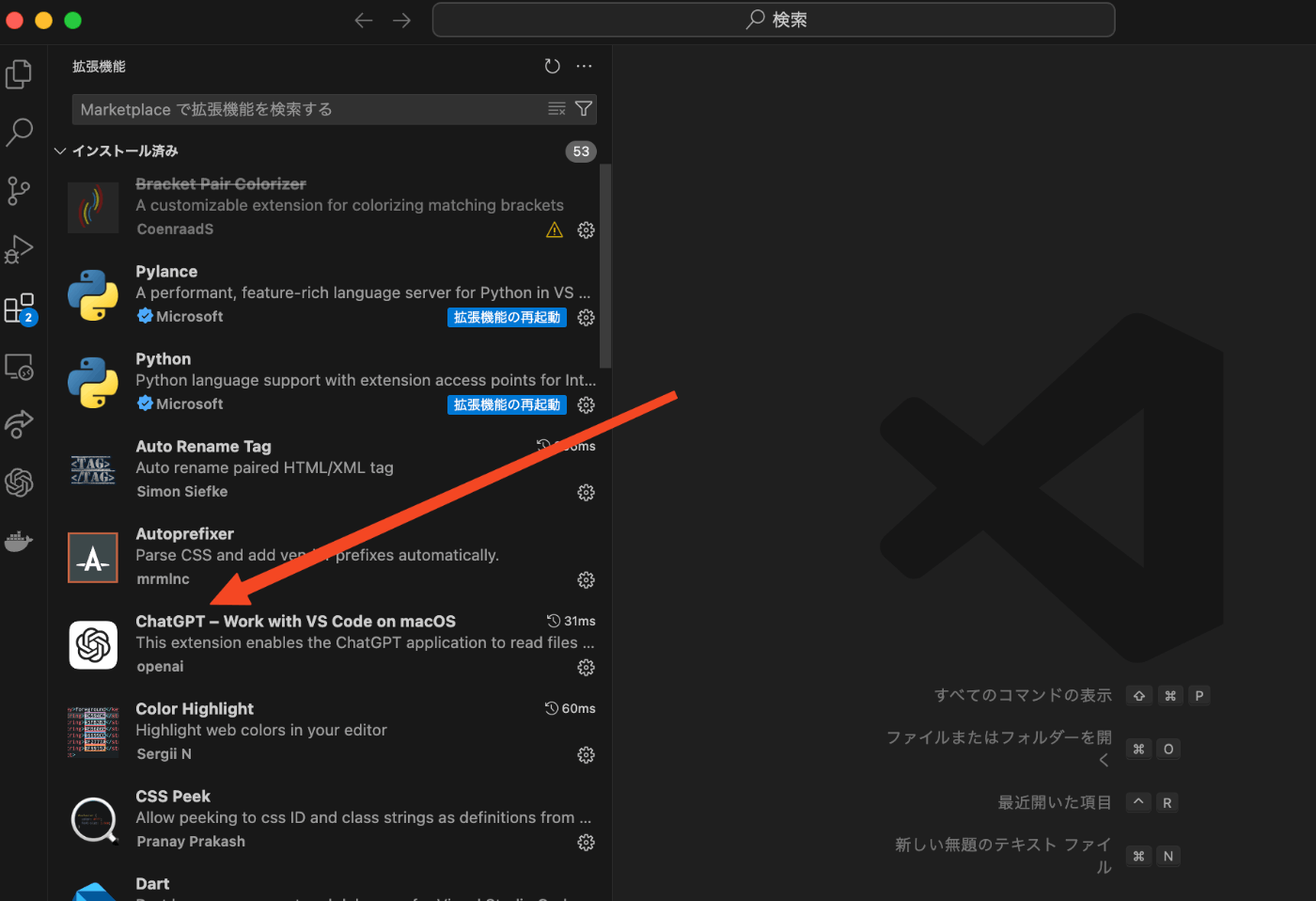Viewport: 1316px width, 901px height.
Task: Select the Bracket Pair Colorizer extension
Action: tap(324, 207)
